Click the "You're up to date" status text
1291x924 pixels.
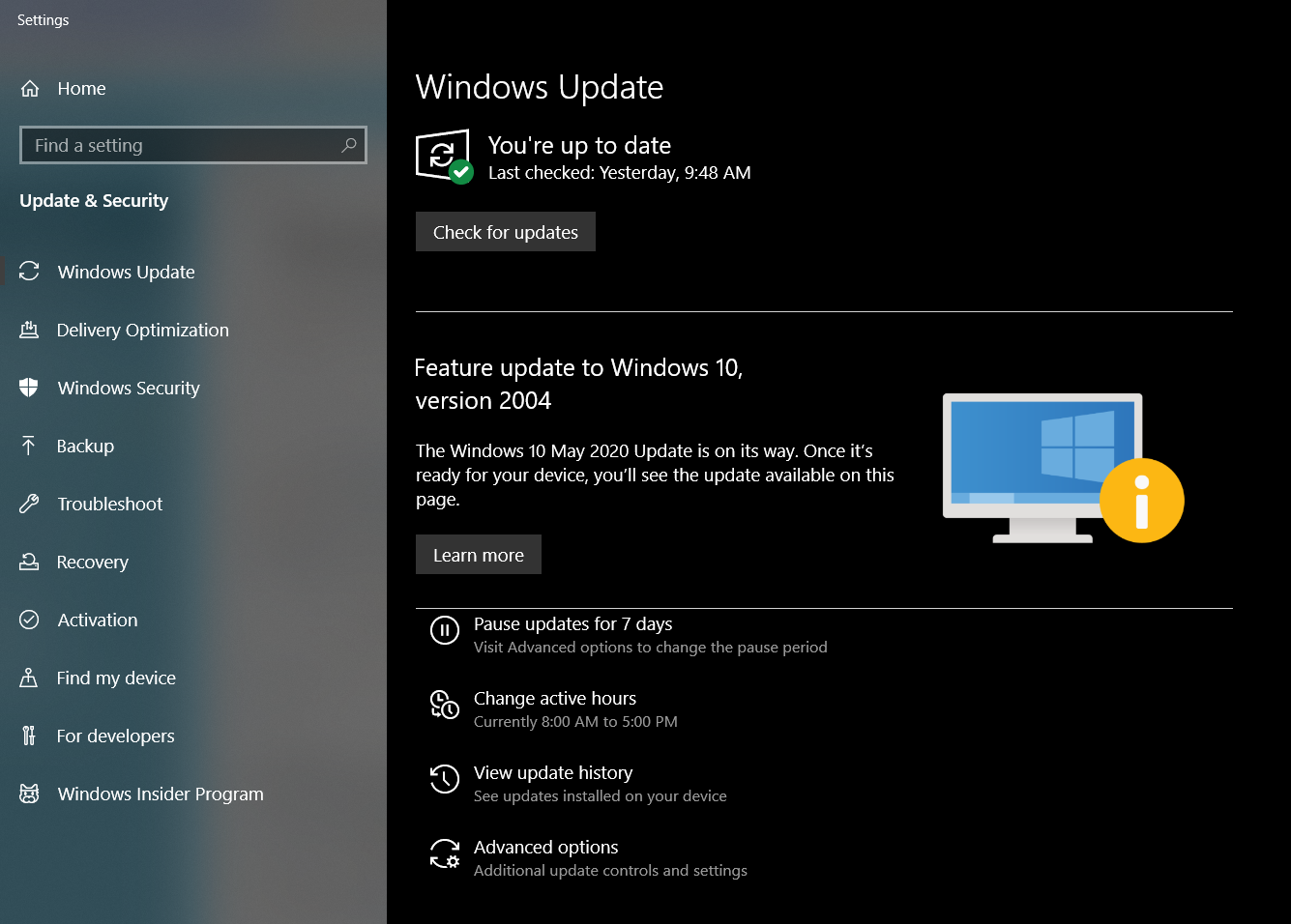pyautogui.click(x=579, y=145)
